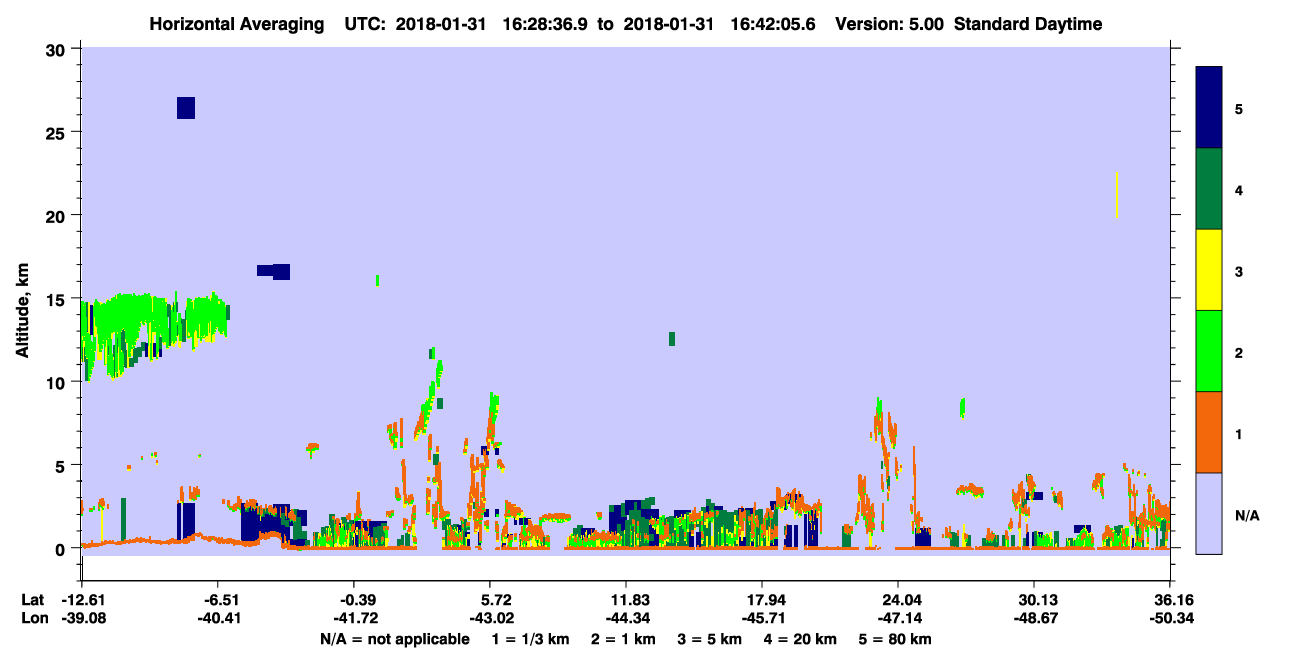Click the latitude value -12.61 at left
Screen dimensions: 1300x667
(83, 600)
